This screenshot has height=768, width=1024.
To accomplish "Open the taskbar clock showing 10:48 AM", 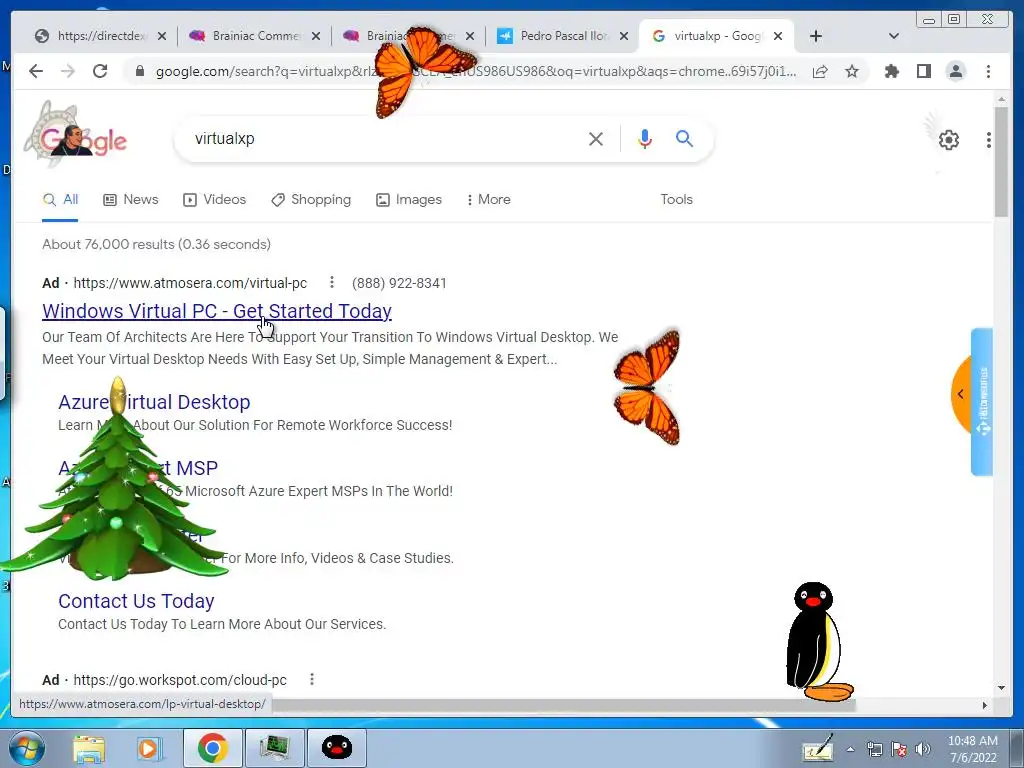I will [x=972, y=749].
